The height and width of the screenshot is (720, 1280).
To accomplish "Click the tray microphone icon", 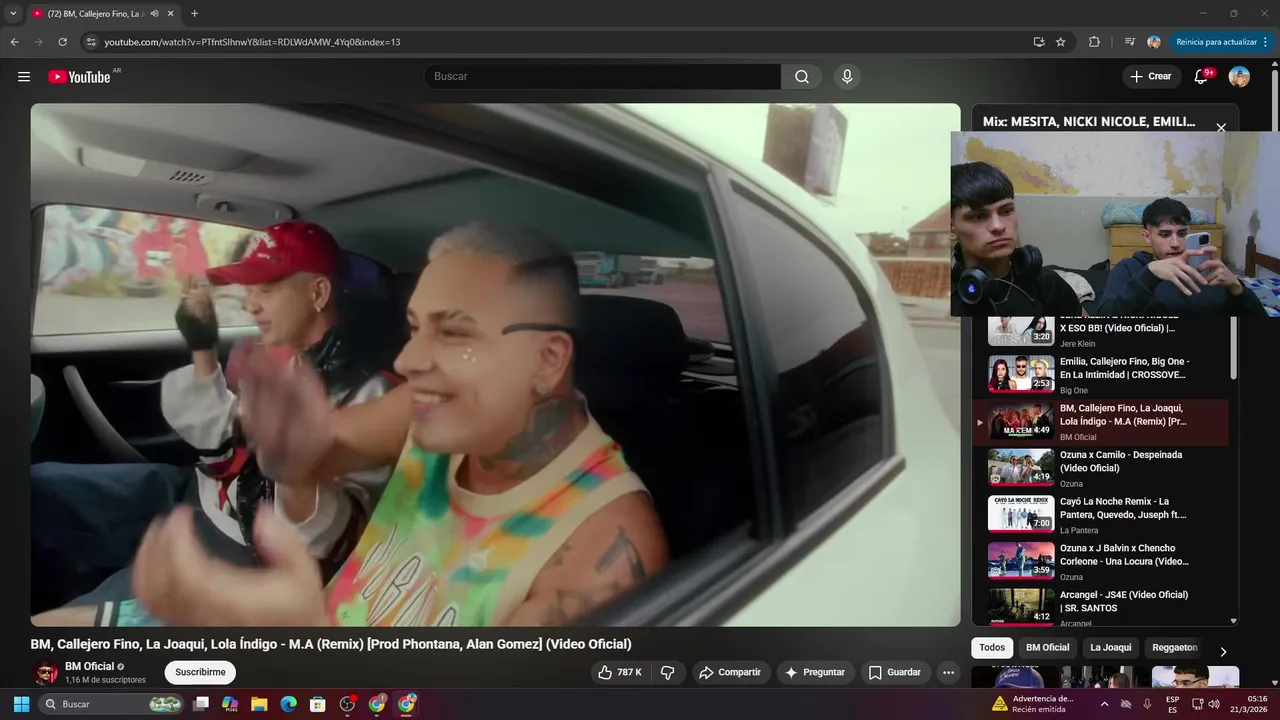I will pos(1147,704).
